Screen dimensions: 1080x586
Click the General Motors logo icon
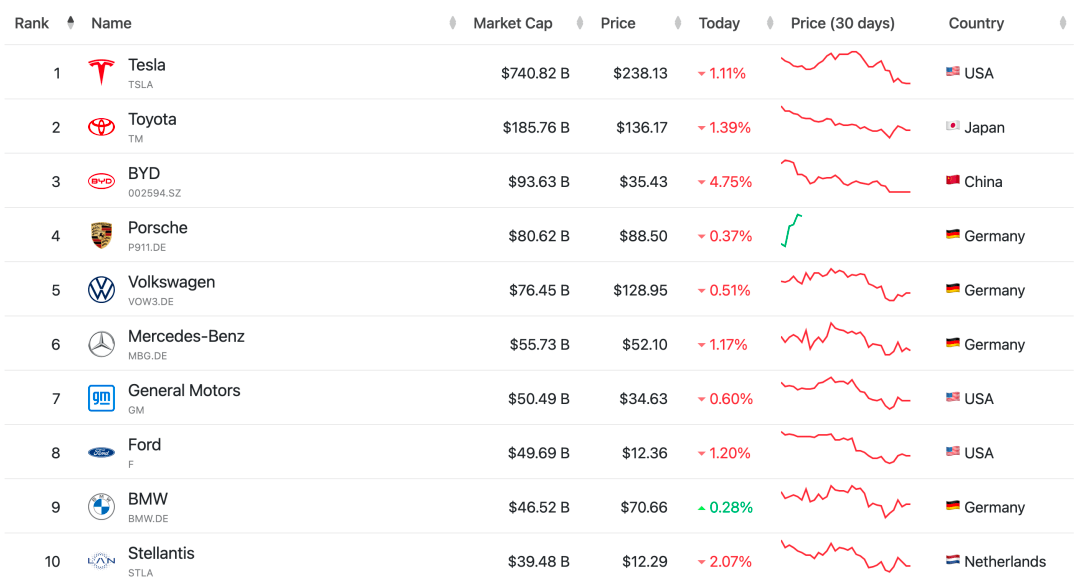(x=101, y=399)
